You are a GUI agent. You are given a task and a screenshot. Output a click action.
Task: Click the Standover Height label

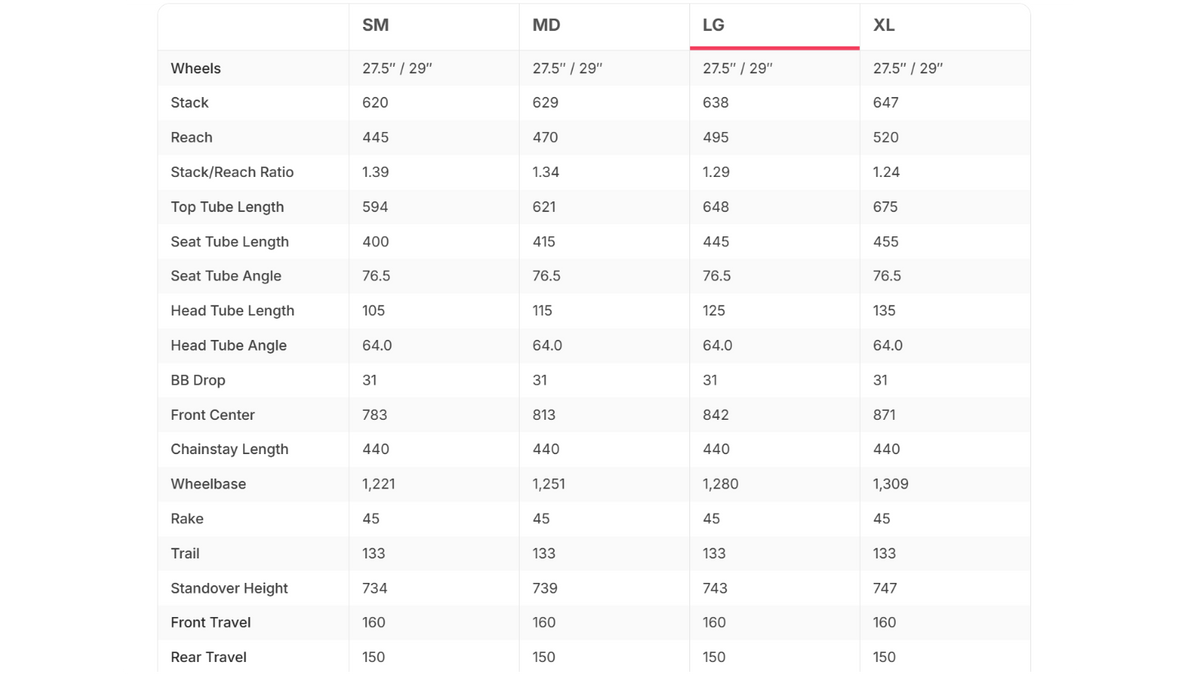click(229, 588)
